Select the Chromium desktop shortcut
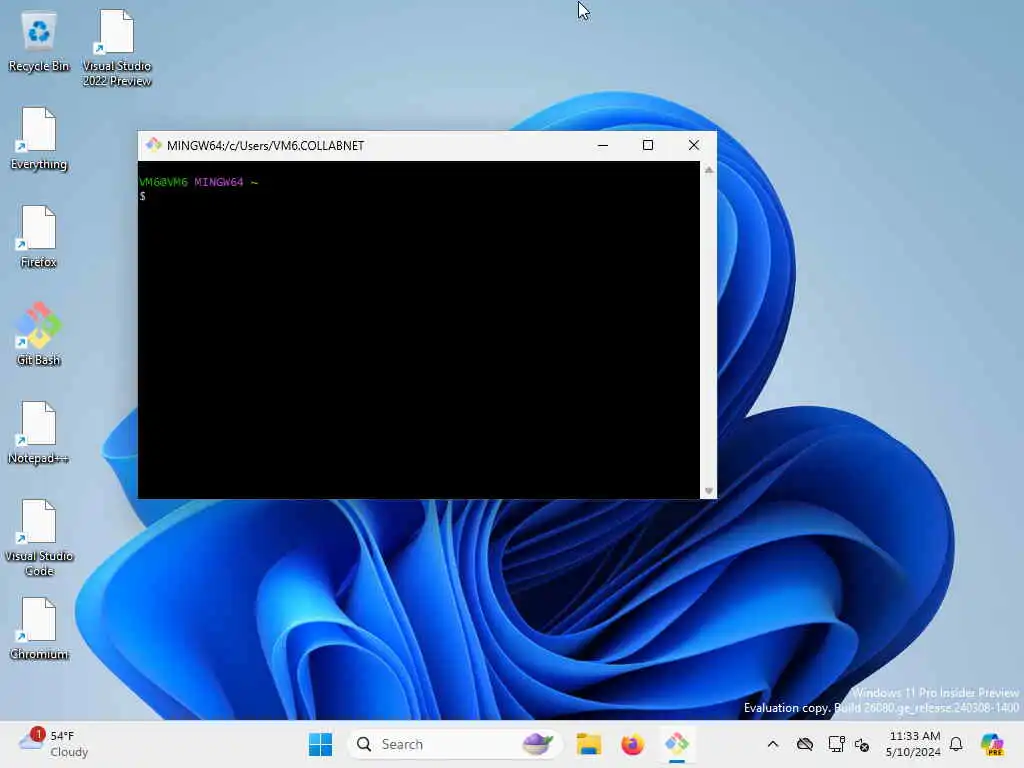 point(39,629)
